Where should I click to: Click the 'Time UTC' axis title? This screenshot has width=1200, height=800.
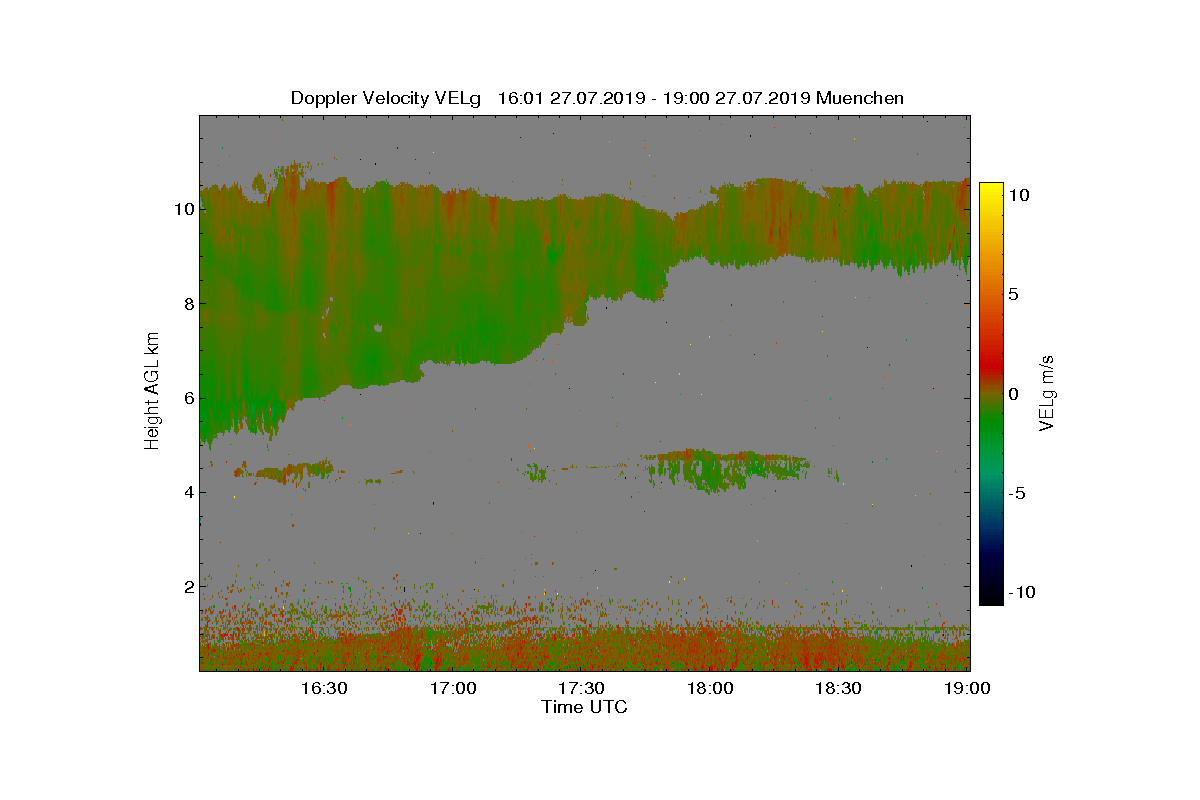(x=585, y=707)
